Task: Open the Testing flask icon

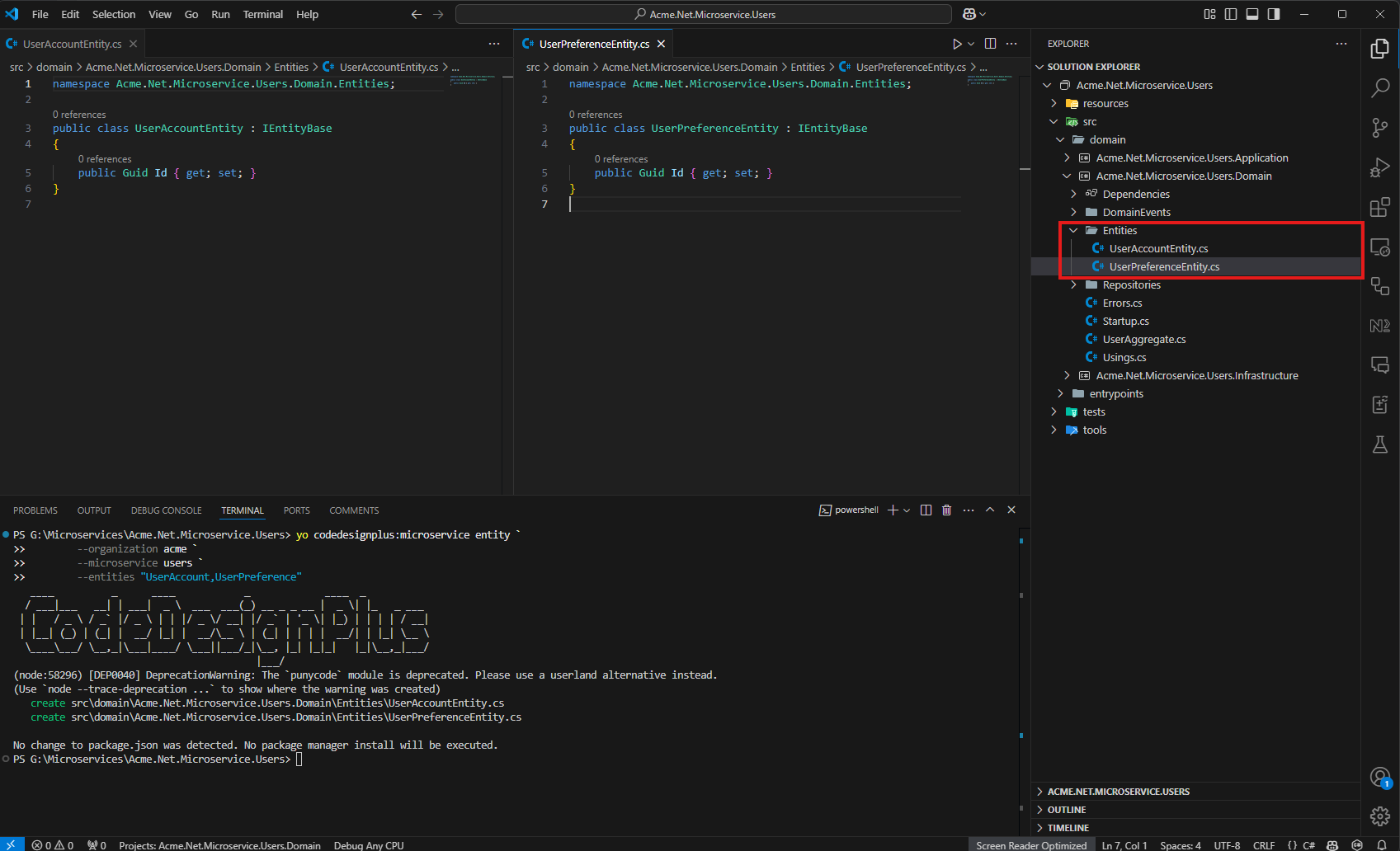Action: (1379, 444)
